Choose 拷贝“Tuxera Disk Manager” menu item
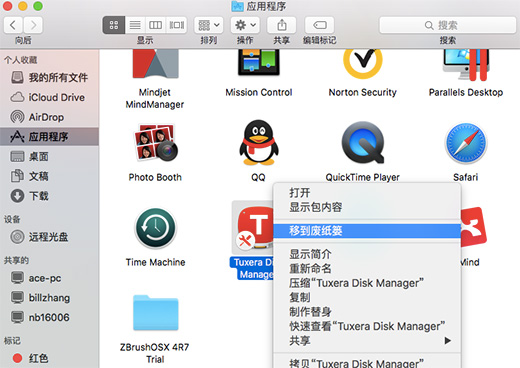 [367, 363]
